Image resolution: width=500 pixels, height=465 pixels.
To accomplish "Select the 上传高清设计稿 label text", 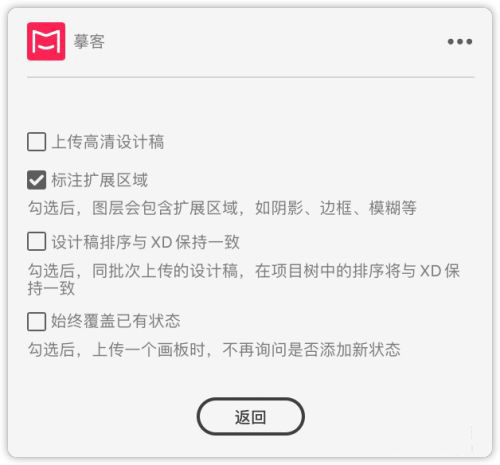I will click(x=108, y=142).
